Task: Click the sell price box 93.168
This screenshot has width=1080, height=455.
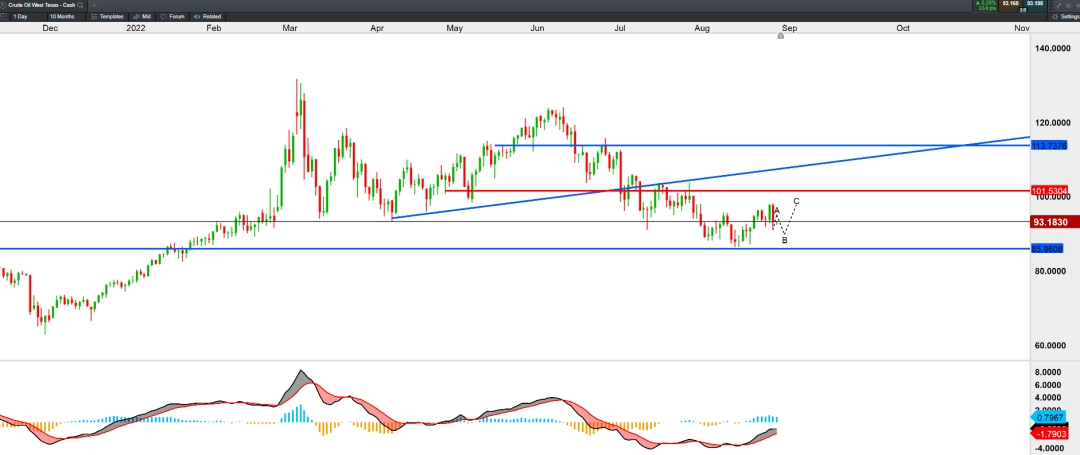Action: click(1010, 6)
